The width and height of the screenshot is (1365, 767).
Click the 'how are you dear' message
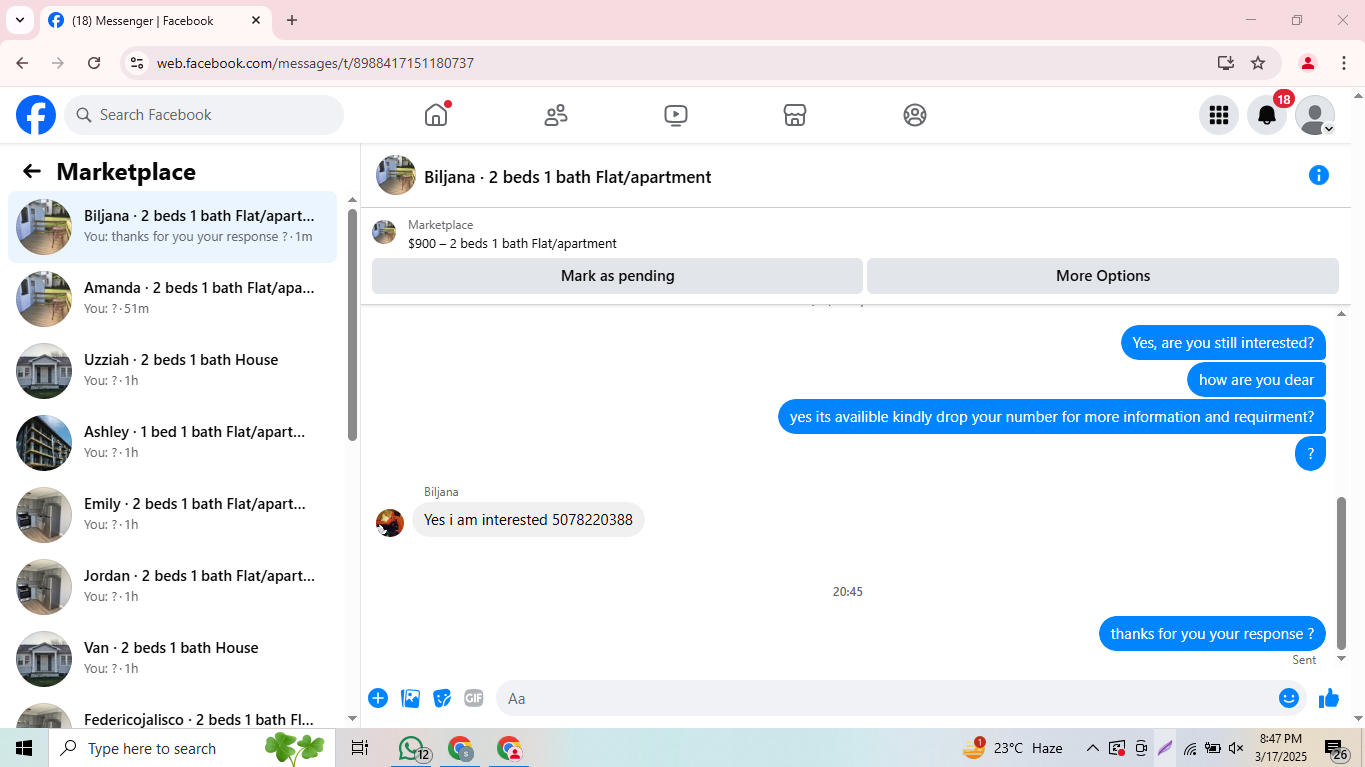point(1256,380)
